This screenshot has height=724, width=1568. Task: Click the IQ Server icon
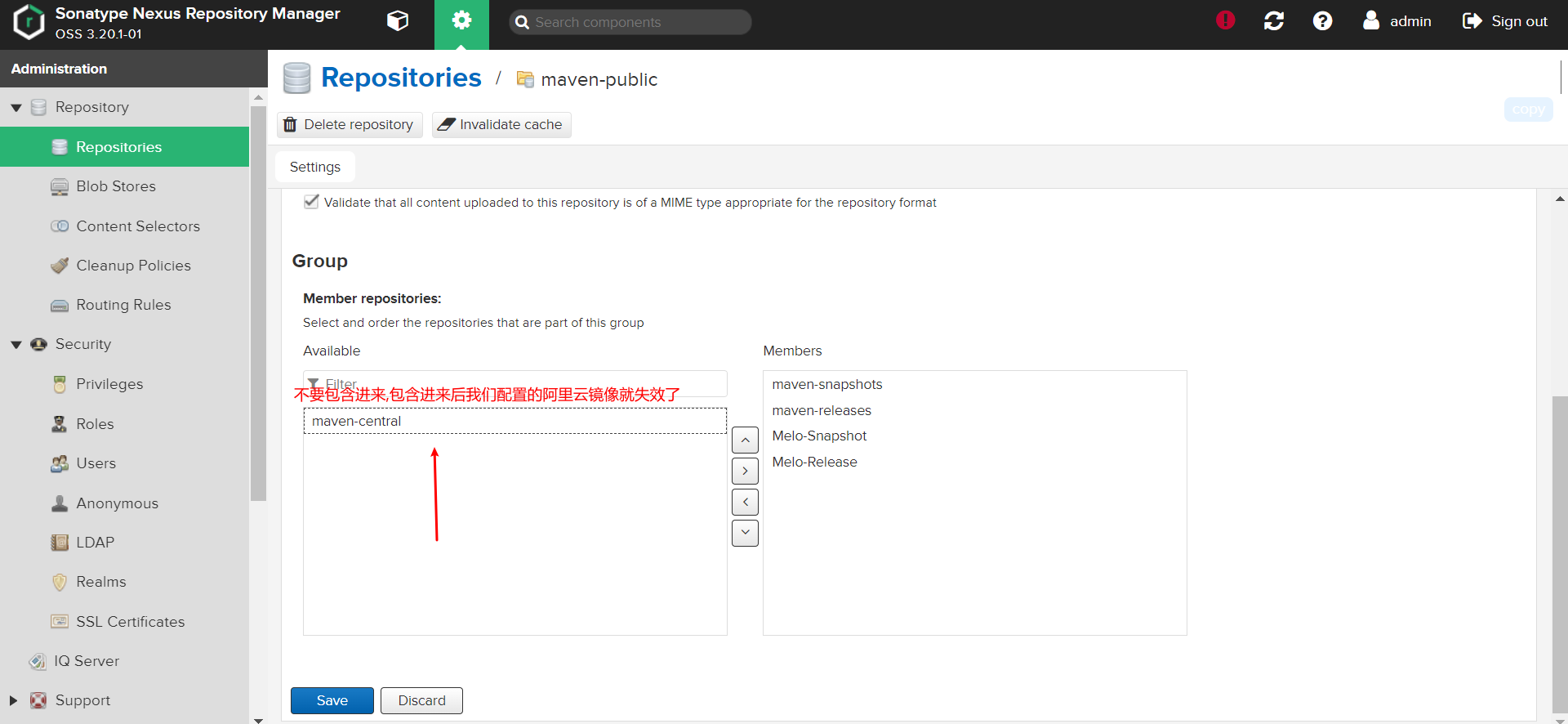[38, 661]
